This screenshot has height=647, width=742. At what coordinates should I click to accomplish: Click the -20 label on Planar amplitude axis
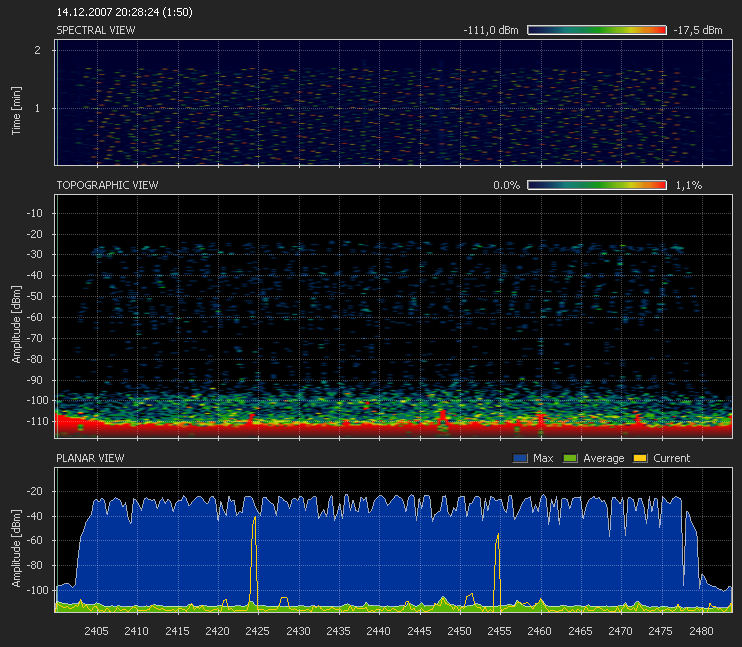pos(34,491)
